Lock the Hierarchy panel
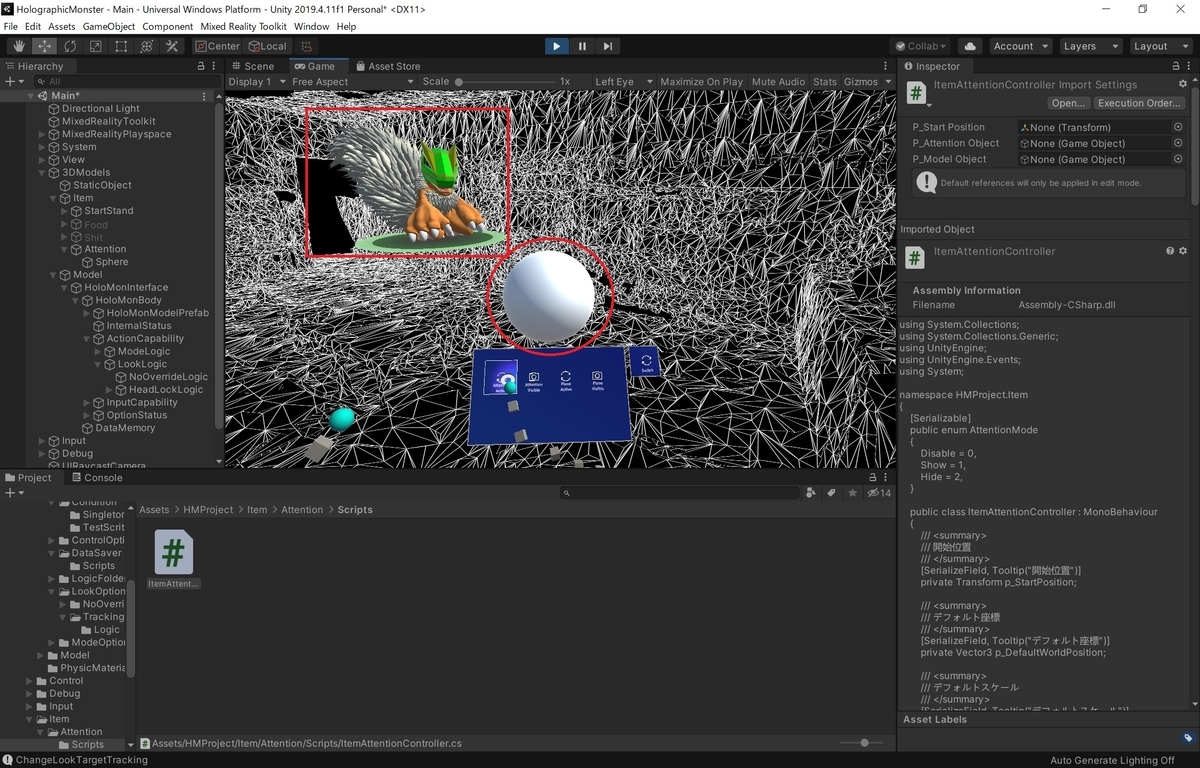The image size is (1200, 768). (201, 66)
